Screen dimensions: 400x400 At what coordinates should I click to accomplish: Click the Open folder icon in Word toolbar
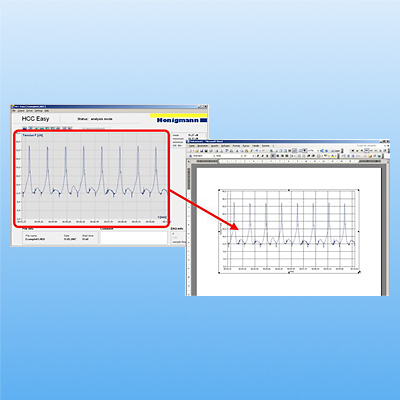pos(197,151)
